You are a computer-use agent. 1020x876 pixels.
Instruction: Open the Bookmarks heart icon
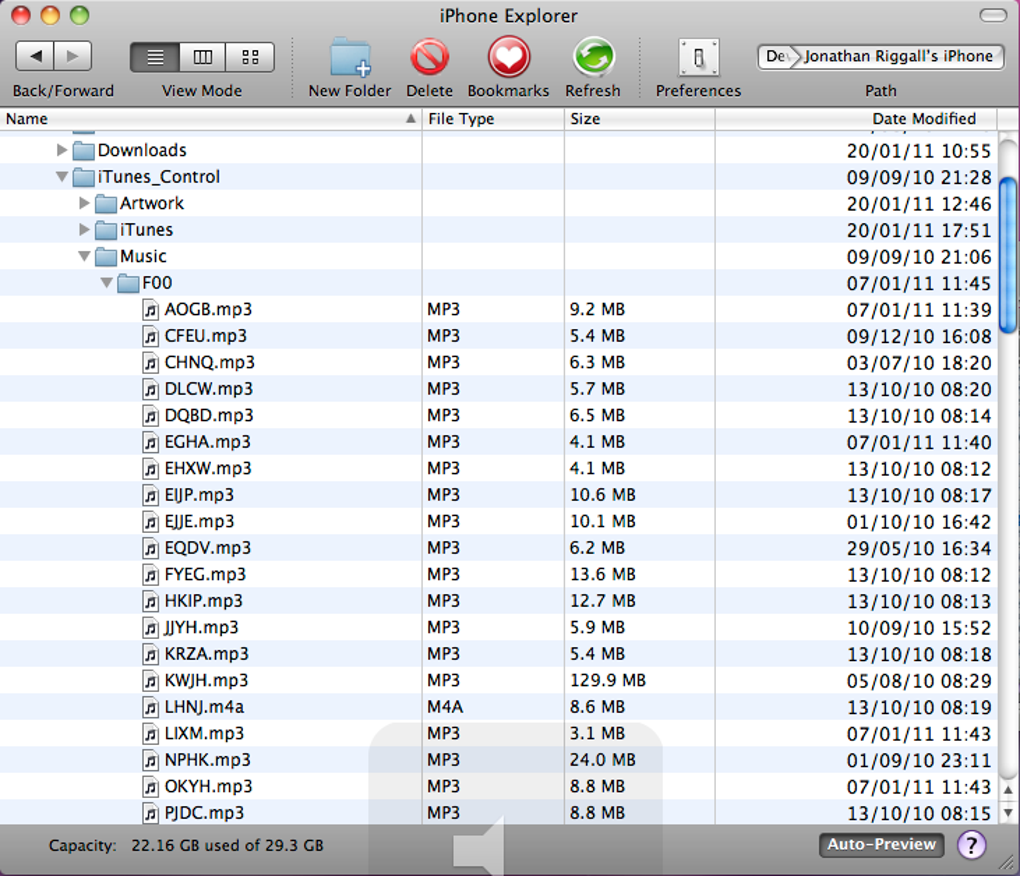tap(509, 57)
